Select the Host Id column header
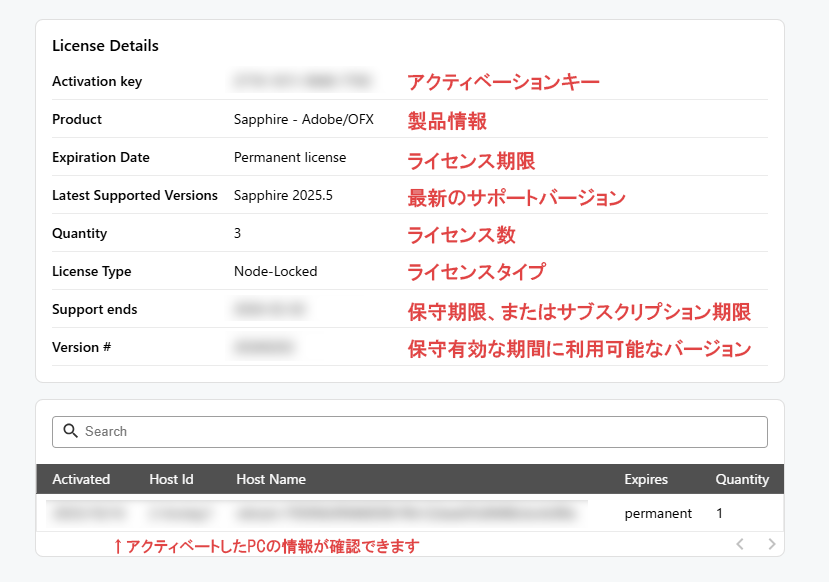829x582 pixels. tap(170, 479)
